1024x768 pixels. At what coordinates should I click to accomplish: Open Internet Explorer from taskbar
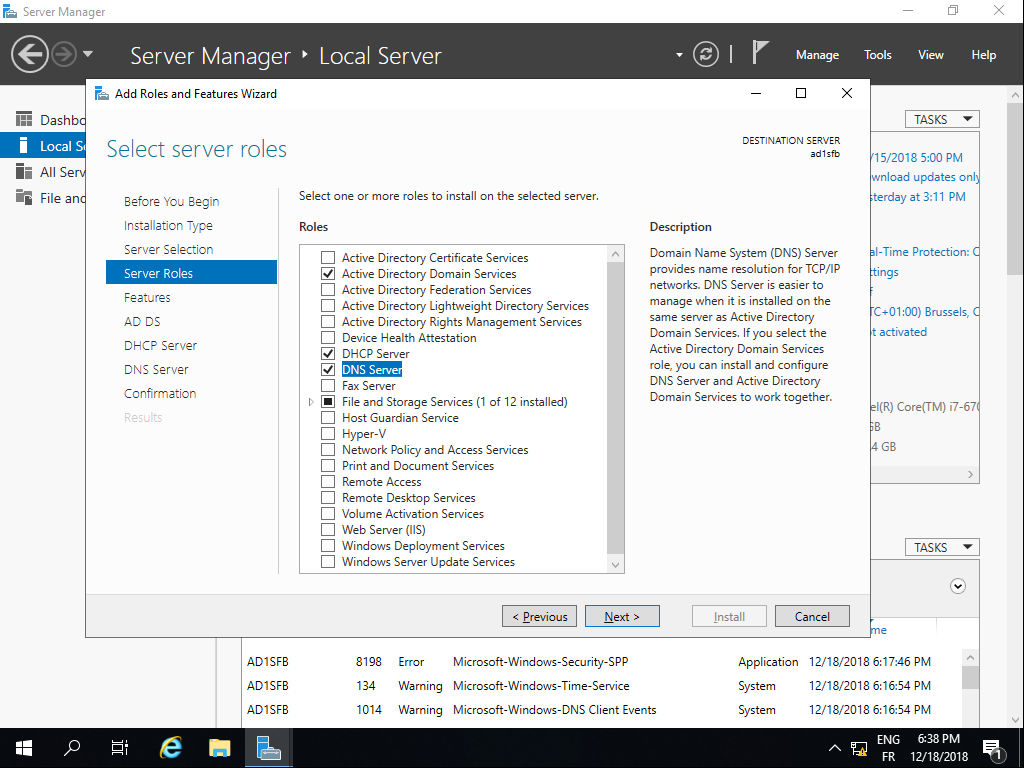coord(172,747)
